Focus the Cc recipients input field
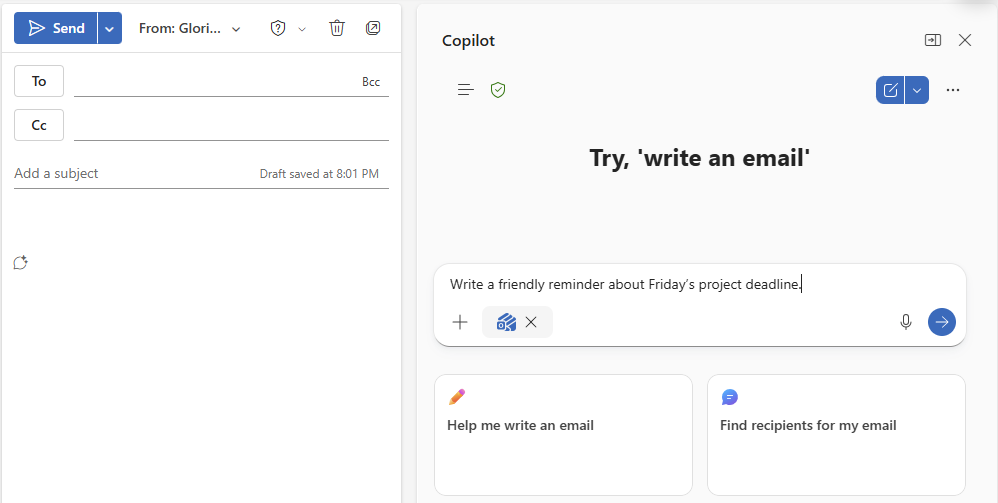Screen dimensions: 998x503 tap(231, 125)
